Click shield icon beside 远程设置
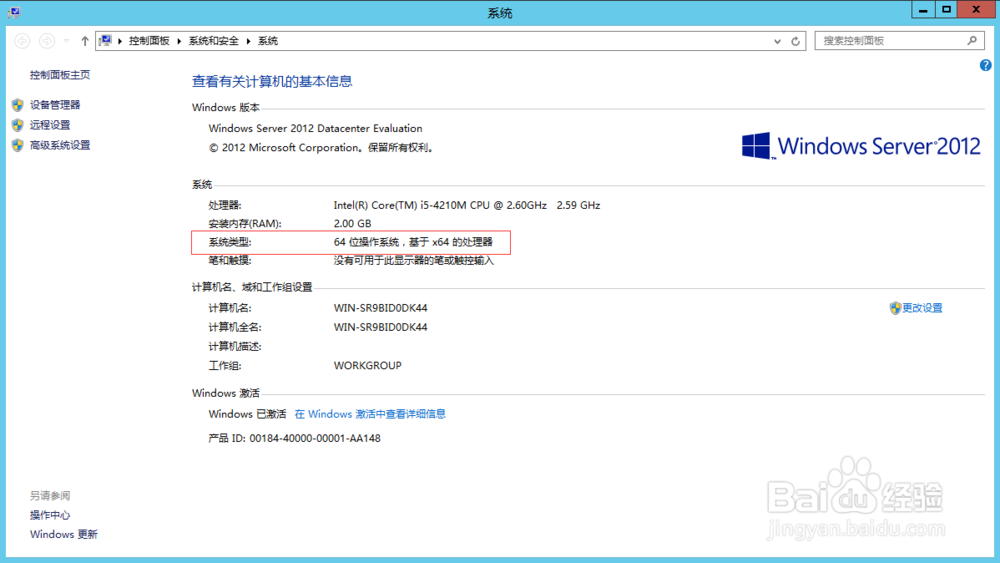This screenshot has height=563, width=1000. [18, 125]
